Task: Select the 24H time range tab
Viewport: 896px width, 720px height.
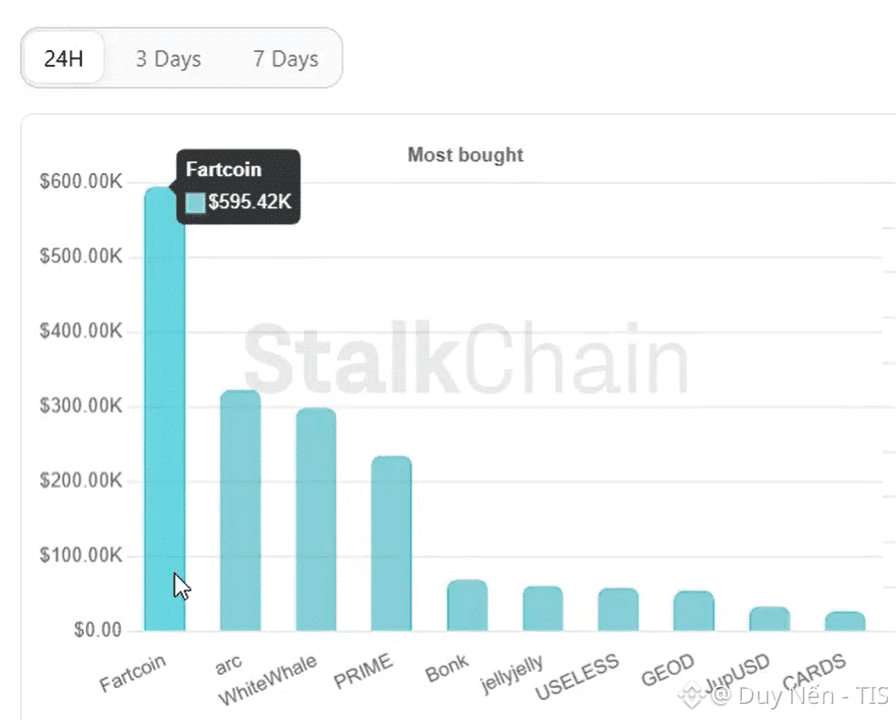Action: [x=63, y=58]
